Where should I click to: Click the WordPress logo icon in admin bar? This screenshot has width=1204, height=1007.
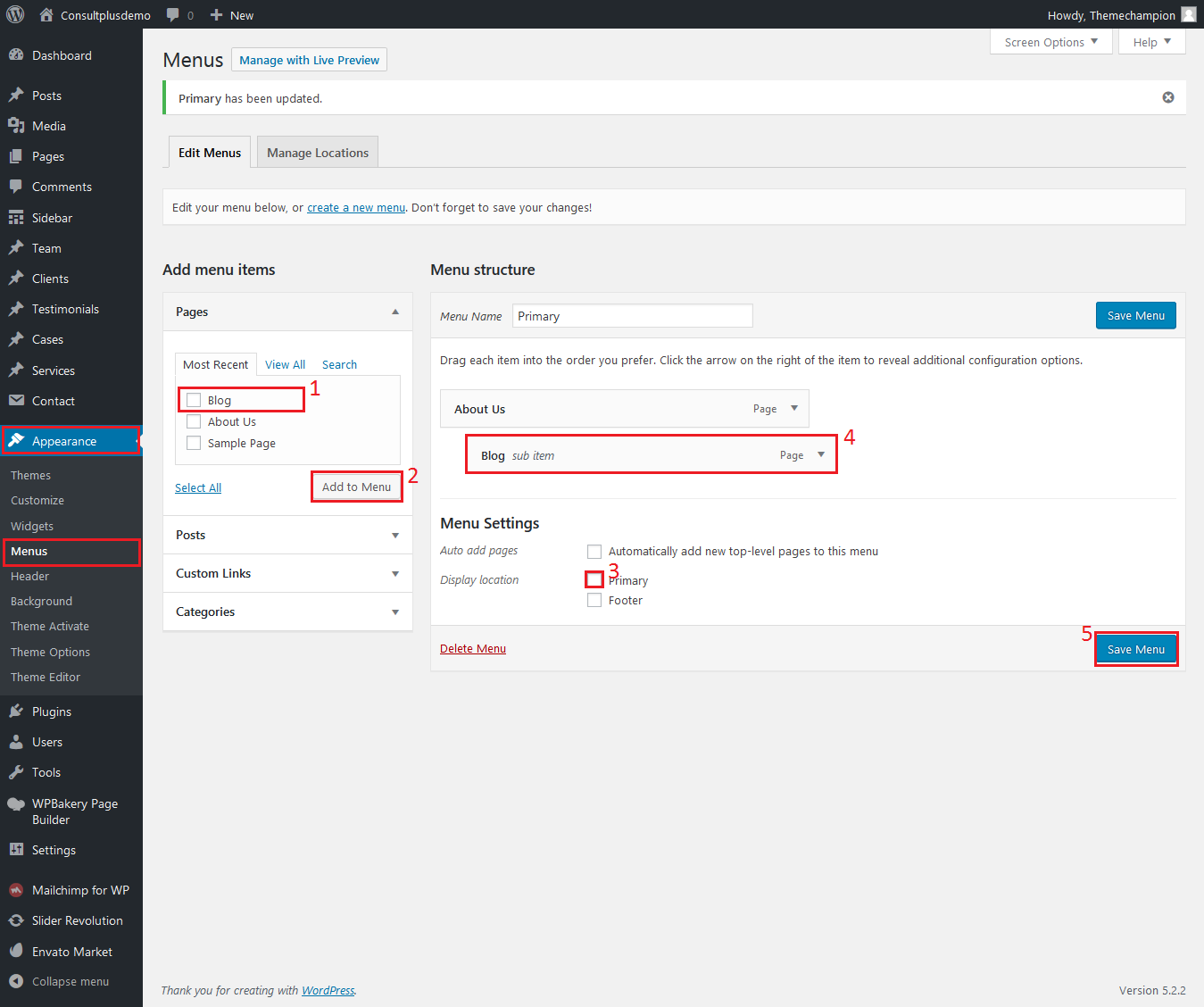(15, 14)
